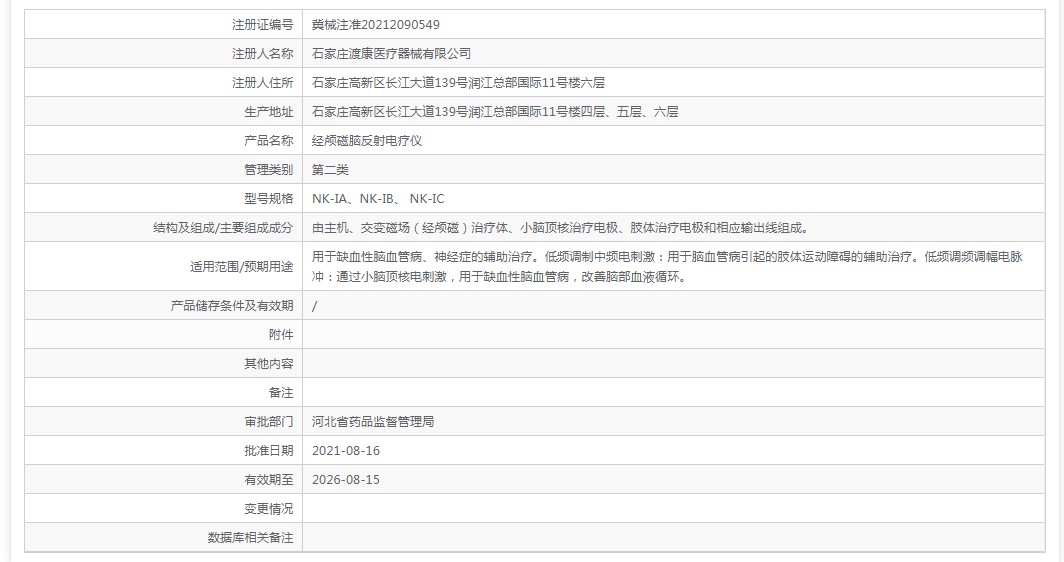This screenshot has height=562, width=1064.
Task: Select models NK-IA、NK-IB、NK-IC
Action: click(378, 199)
